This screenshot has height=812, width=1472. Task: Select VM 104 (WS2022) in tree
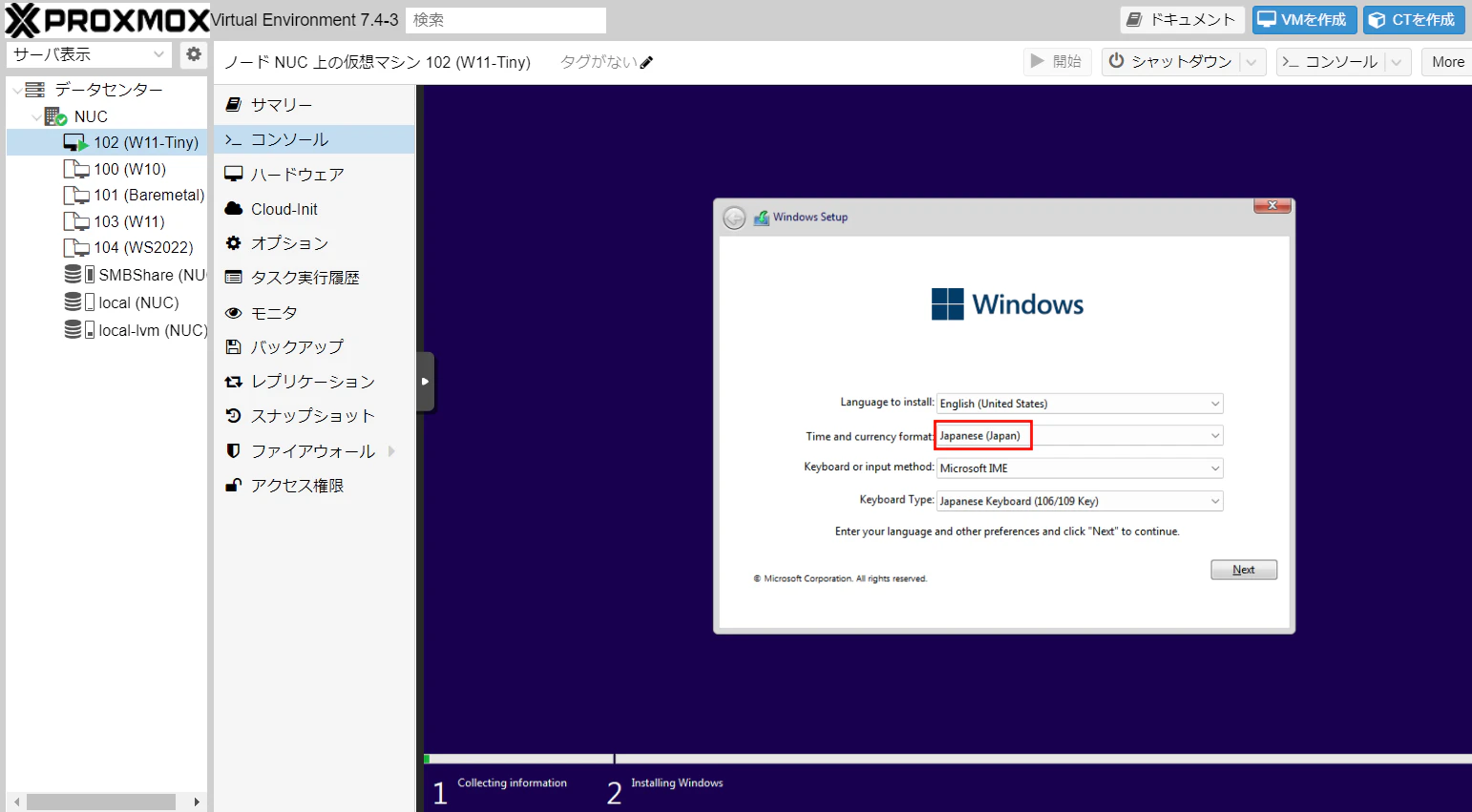coord(107,247)
